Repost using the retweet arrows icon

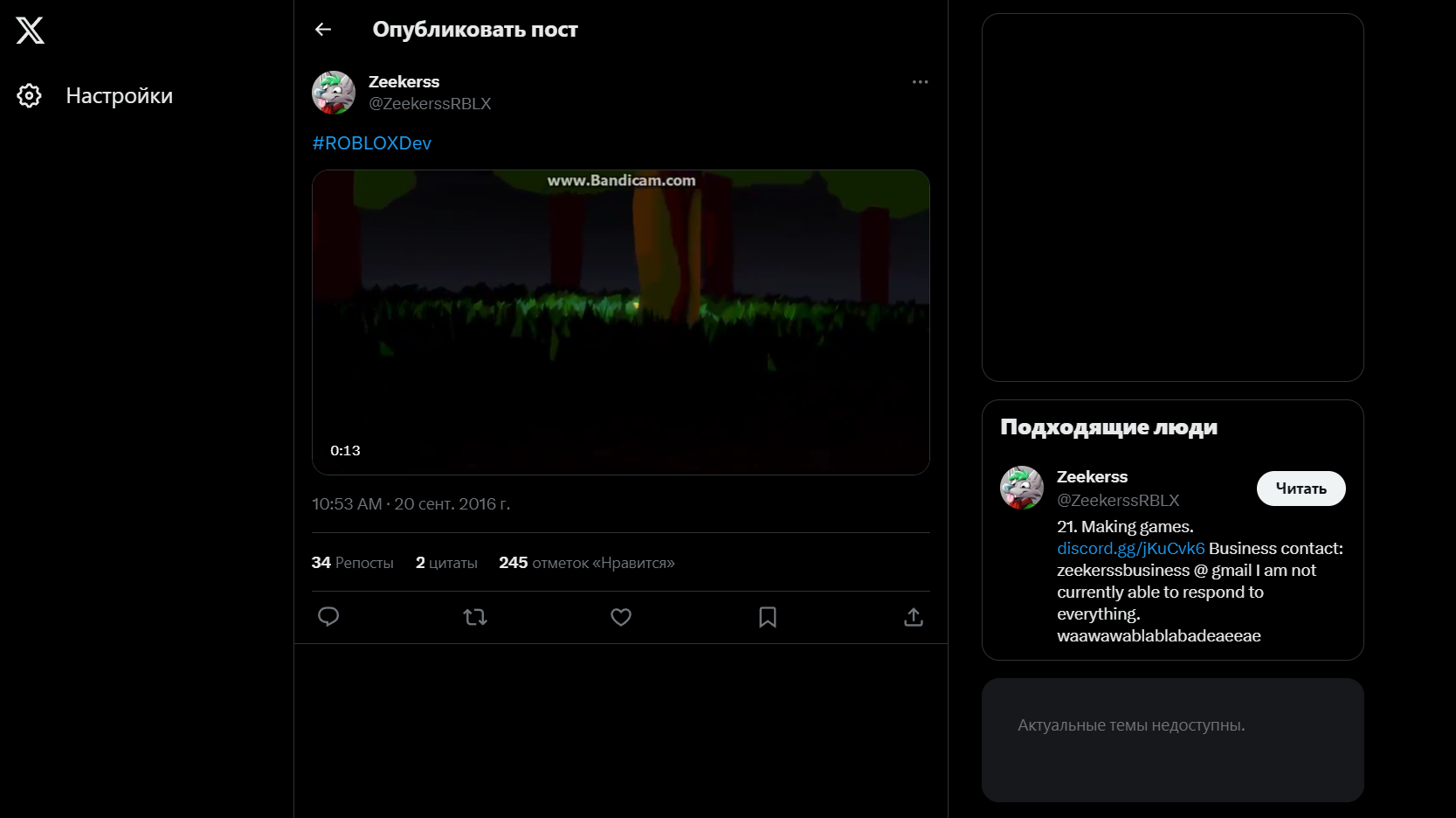475,617
